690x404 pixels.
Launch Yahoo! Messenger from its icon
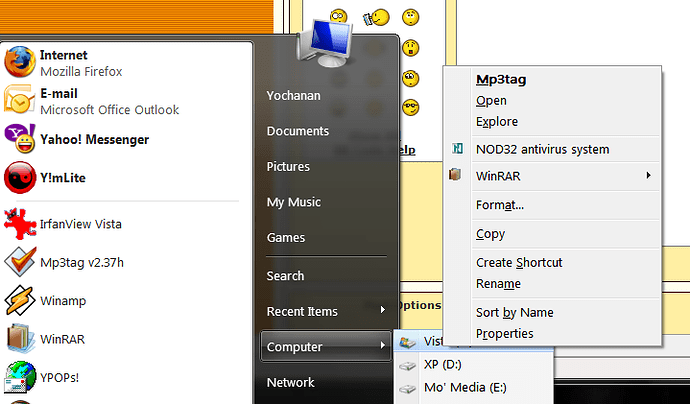click(x=20, y=138)
